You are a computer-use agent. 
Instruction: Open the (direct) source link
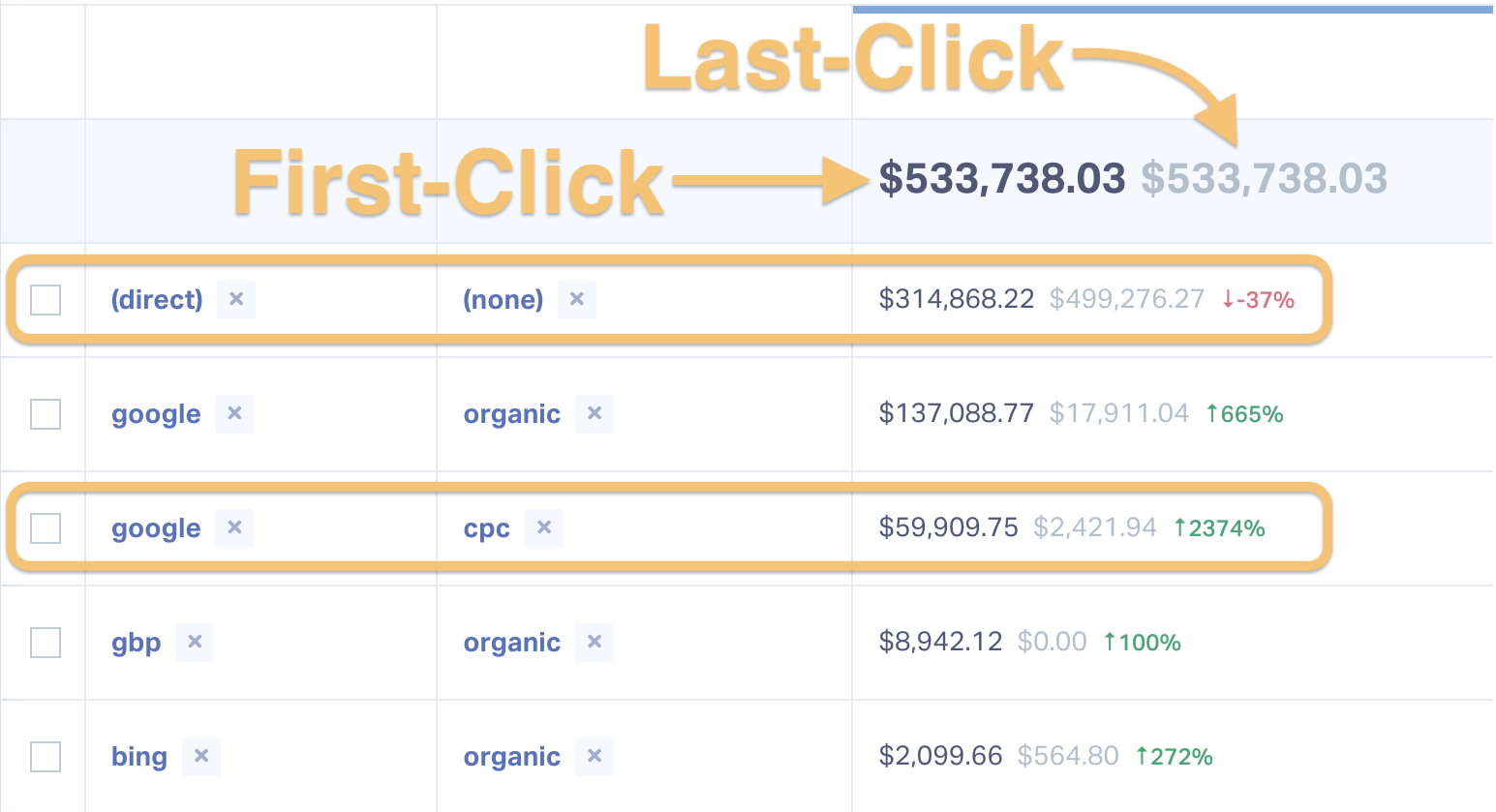[157, 300]
